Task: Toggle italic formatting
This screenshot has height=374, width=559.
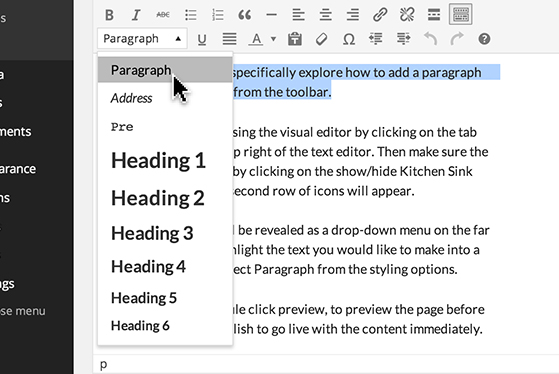Action: [136, 15]
